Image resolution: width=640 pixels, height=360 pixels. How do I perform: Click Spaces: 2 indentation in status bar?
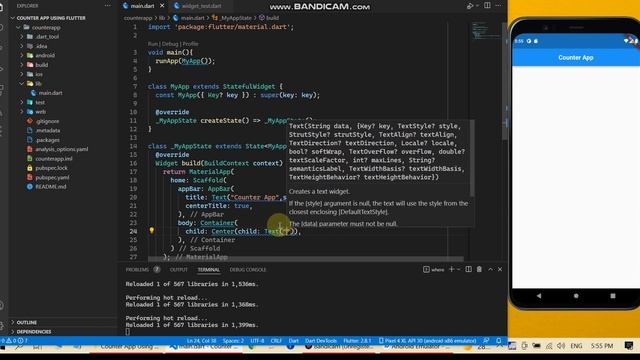[x=233, y=340]
